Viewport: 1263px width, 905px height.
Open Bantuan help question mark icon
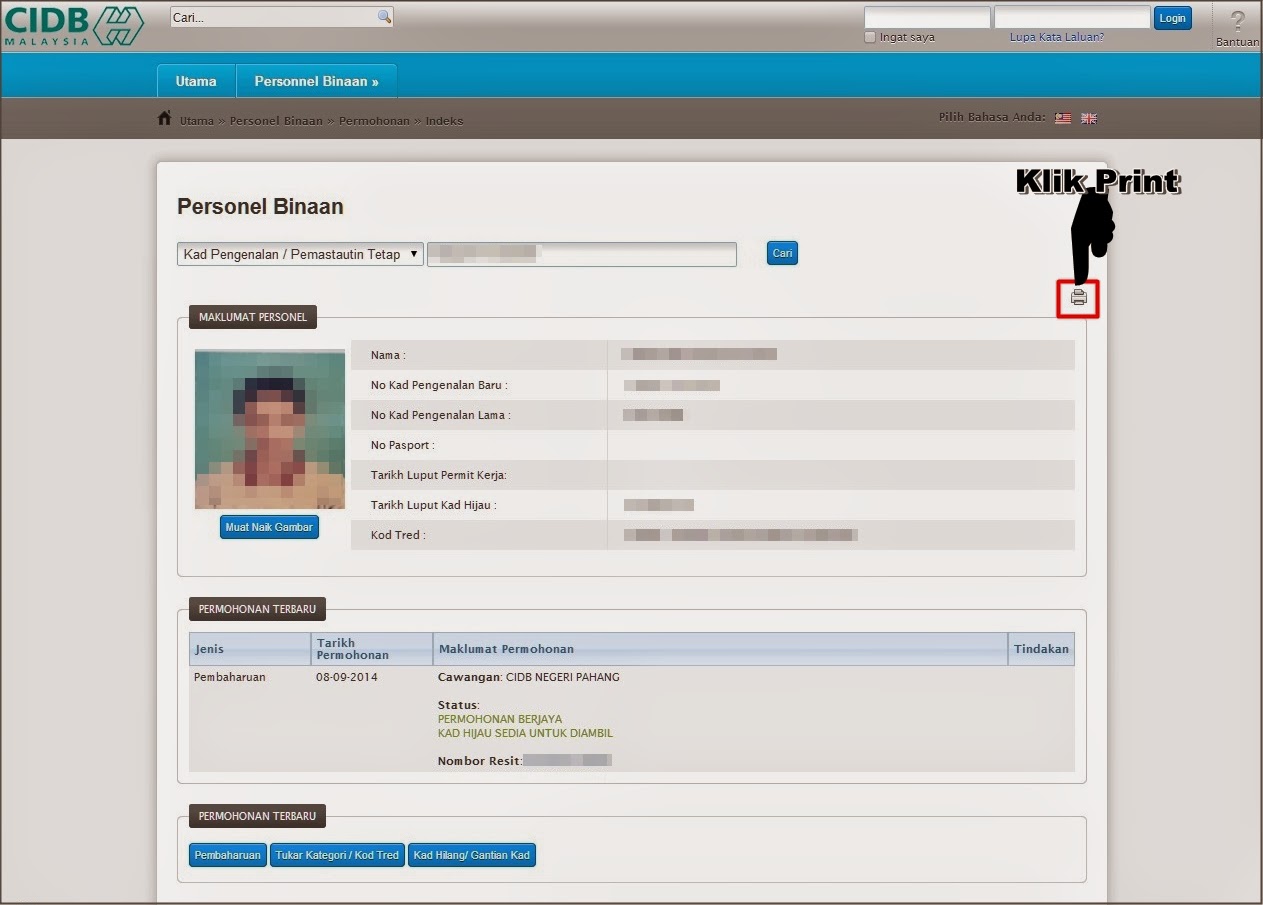(1238, 21)
